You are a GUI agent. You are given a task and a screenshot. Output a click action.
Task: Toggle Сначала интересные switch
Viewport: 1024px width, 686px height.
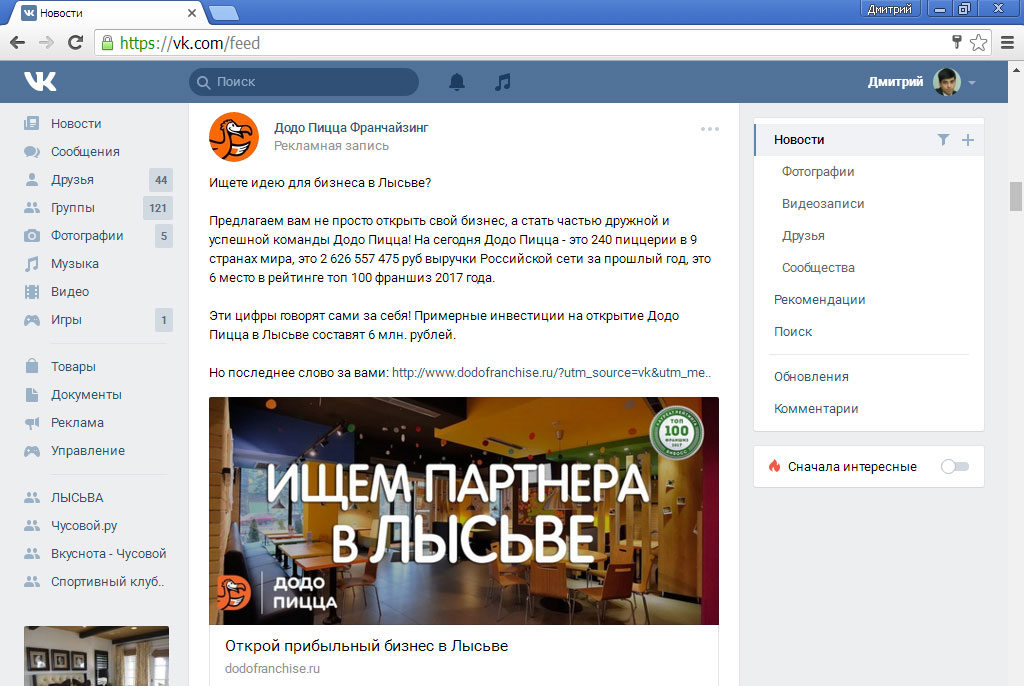point(955,466)
